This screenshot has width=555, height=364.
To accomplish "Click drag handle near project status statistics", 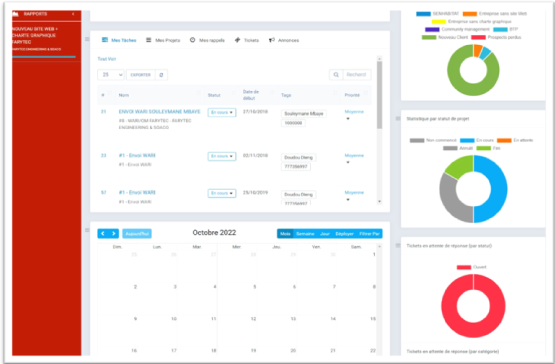I will (x=398, y=119).
